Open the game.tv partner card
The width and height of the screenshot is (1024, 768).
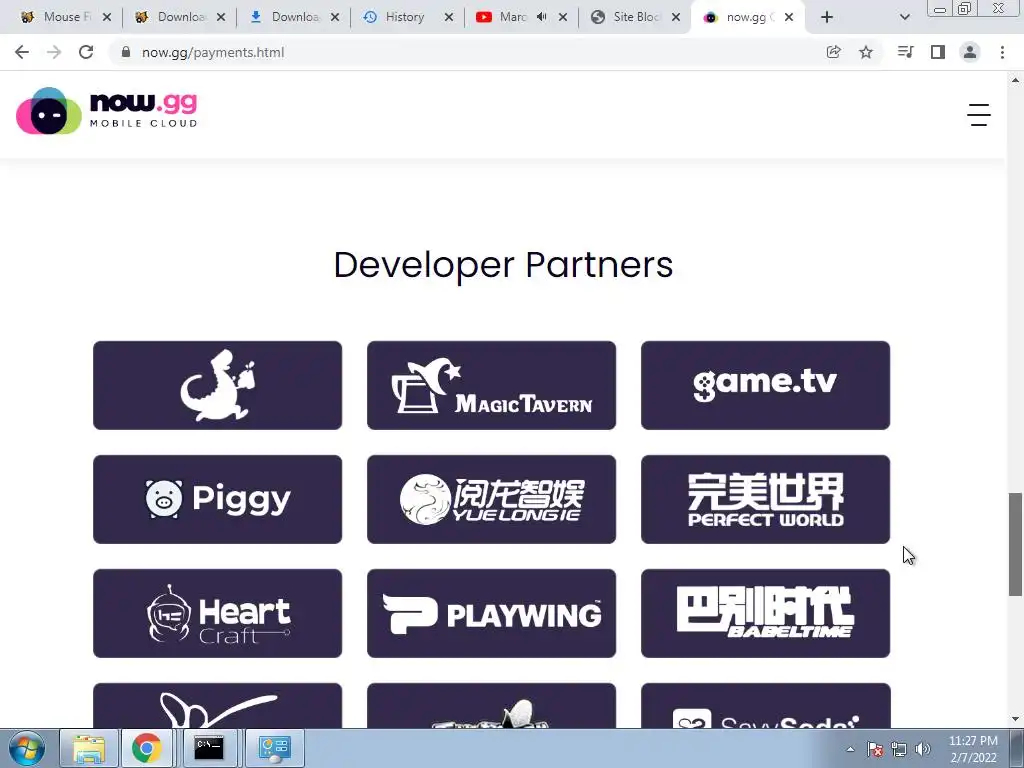click(765, 385)
